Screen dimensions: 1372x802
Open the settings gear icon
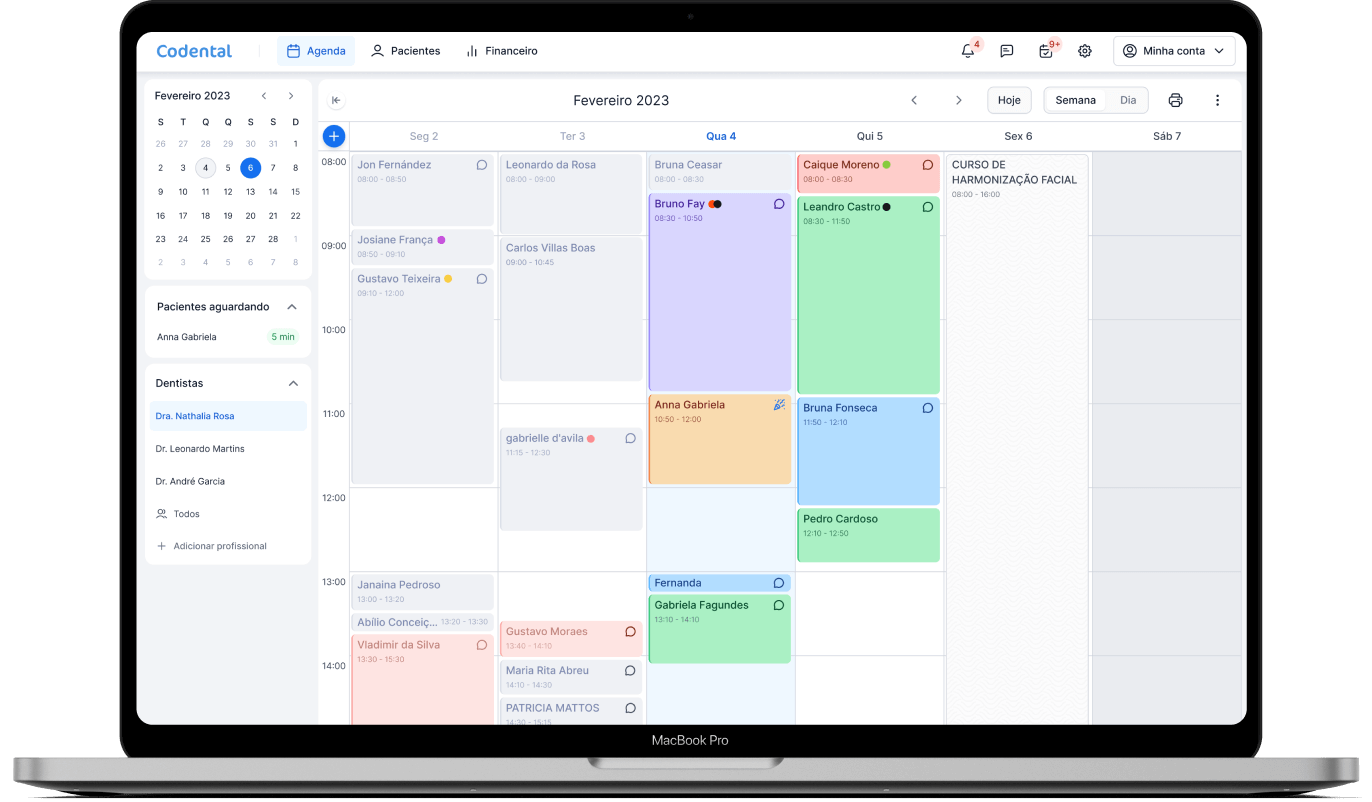[1085, 51]
